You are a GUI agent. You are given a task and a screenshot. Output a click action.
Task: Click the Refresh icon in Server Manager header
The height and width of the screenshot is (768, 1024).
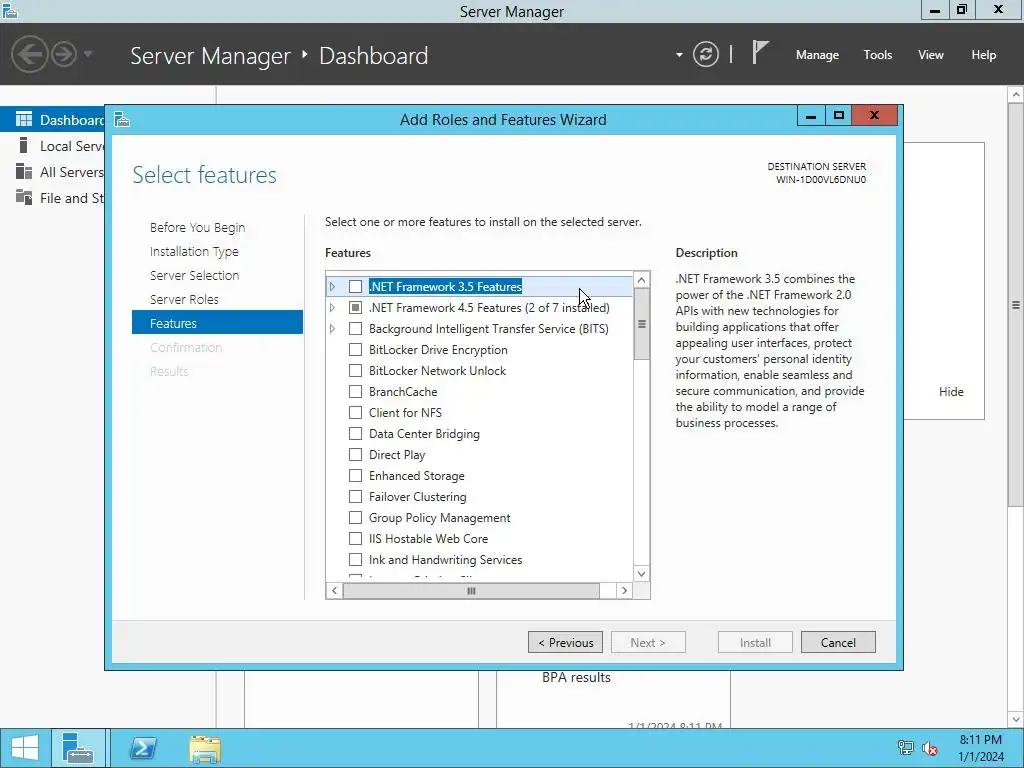tap(706, 54)
